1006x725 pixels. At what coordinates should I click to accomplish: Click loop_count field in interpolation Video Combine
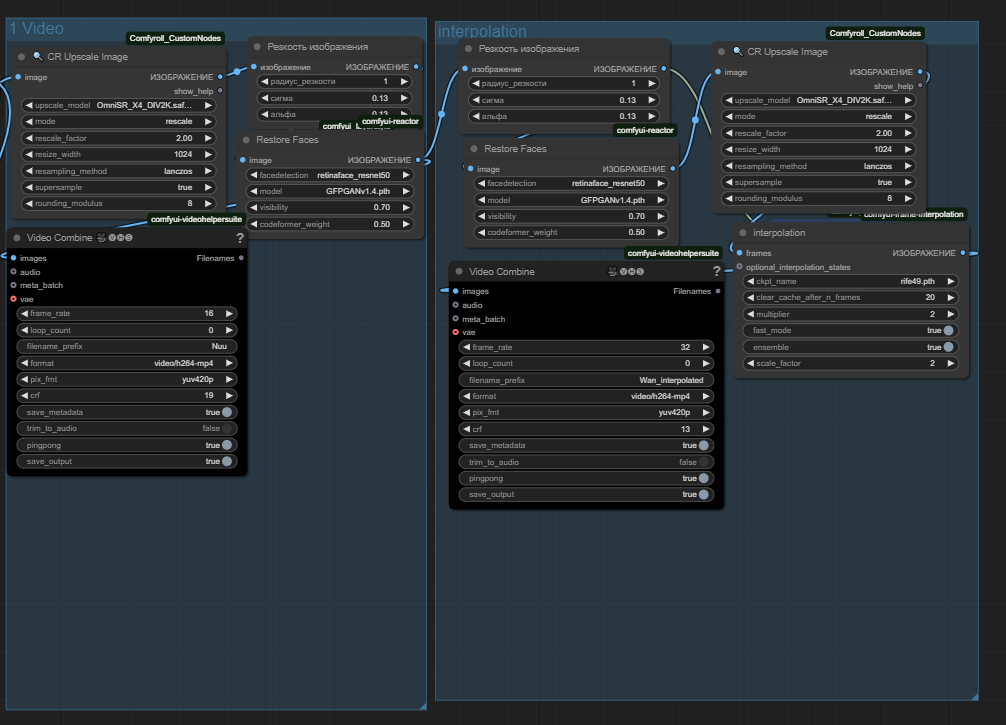click(x=586, y=363)
